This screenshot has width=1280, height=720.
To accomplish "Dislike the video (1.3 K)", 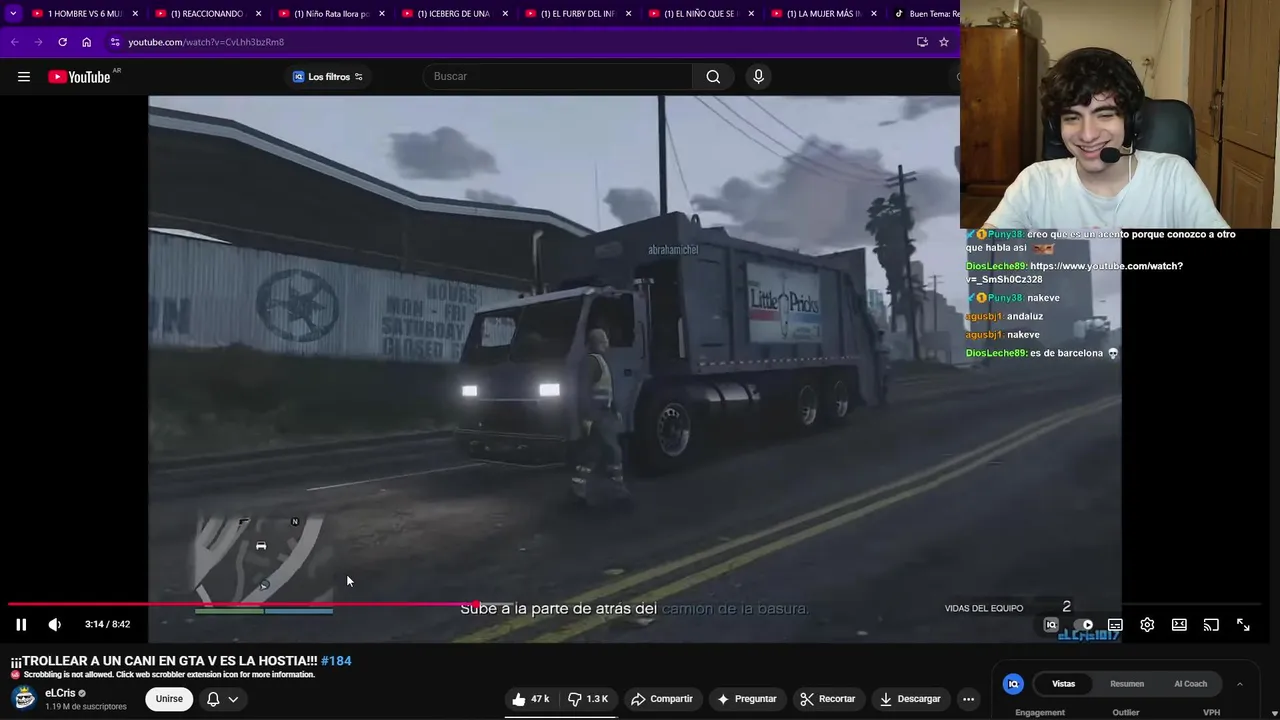I will (x=587, y=699).
